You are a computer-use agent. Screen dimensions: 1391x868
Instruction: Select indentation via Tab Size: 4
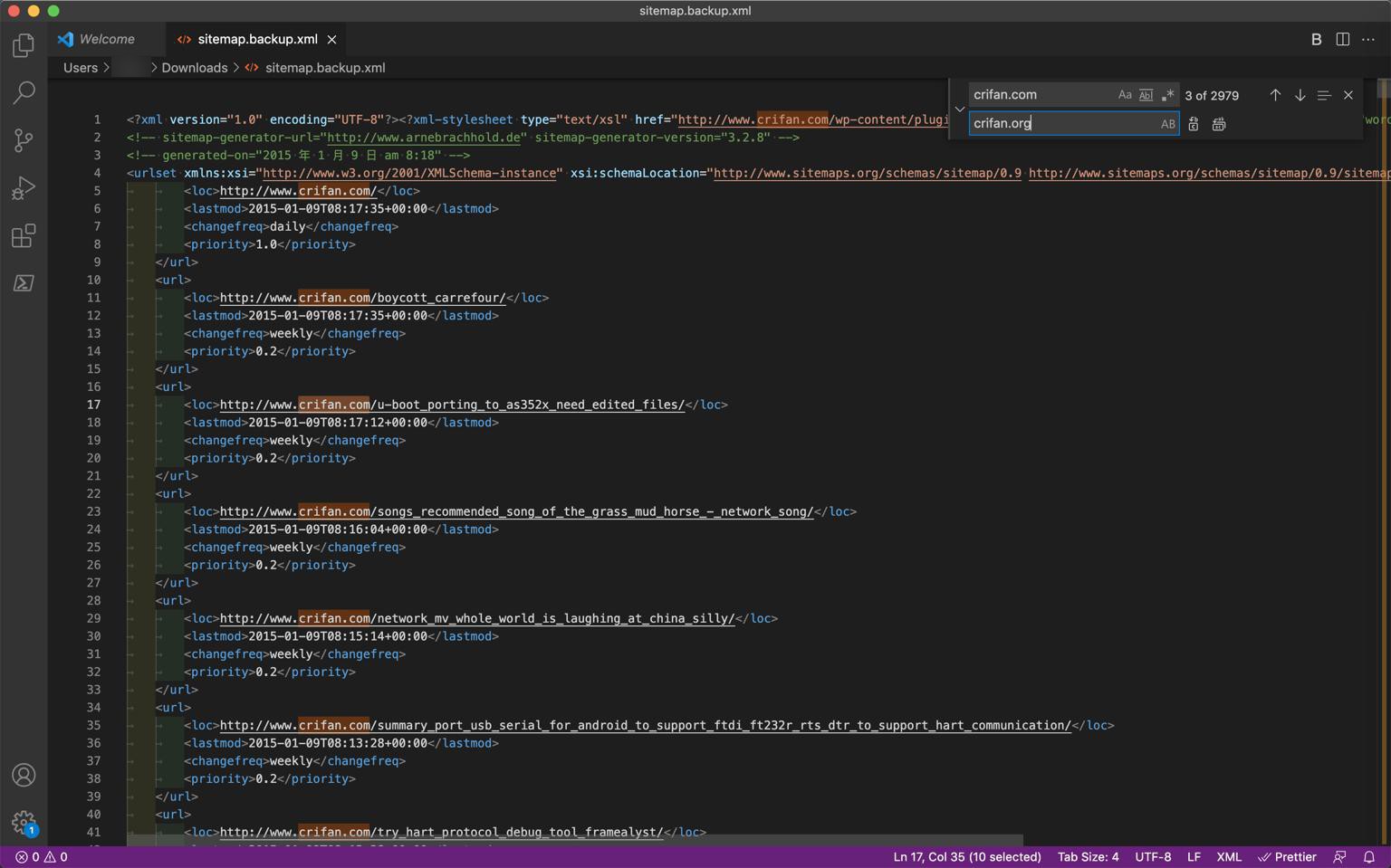(1088, 857)
